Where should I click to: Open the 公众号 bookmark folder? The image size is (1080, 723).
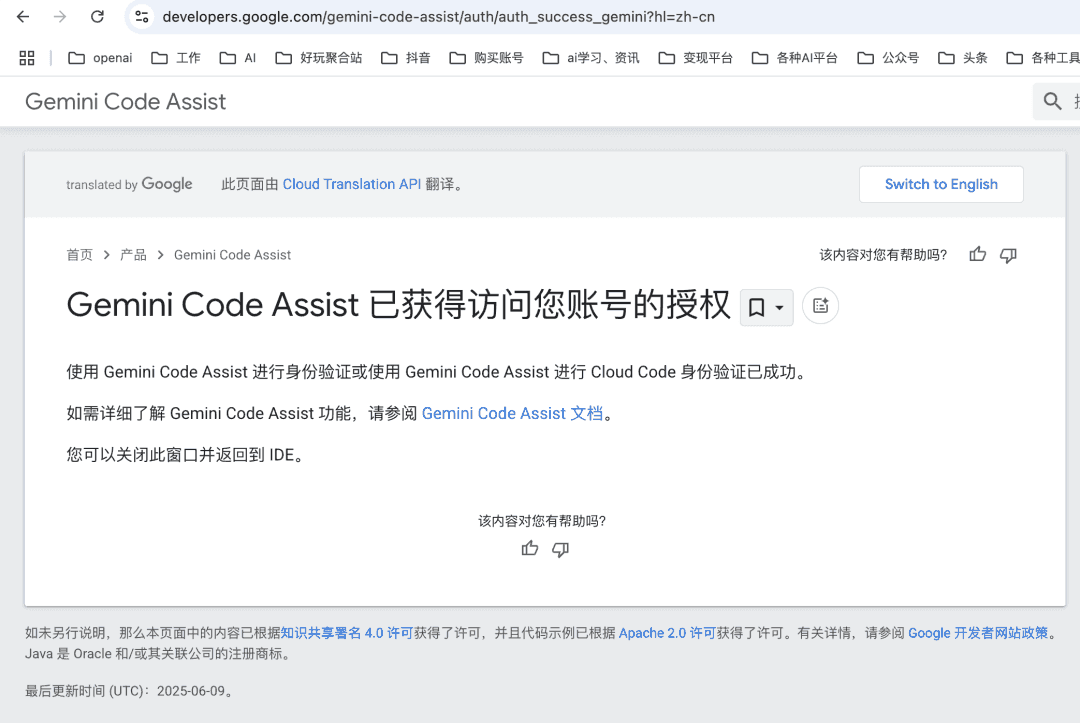[x=889, y=58]
